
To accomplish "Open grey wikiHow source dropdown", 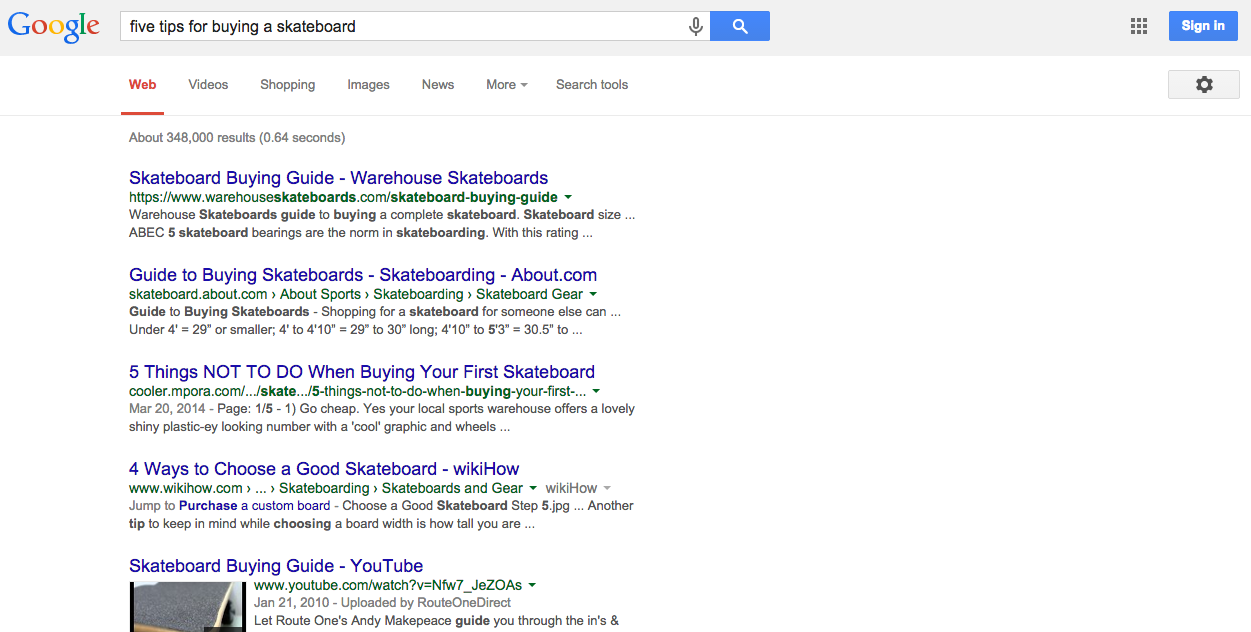I will tap(577, 489).
